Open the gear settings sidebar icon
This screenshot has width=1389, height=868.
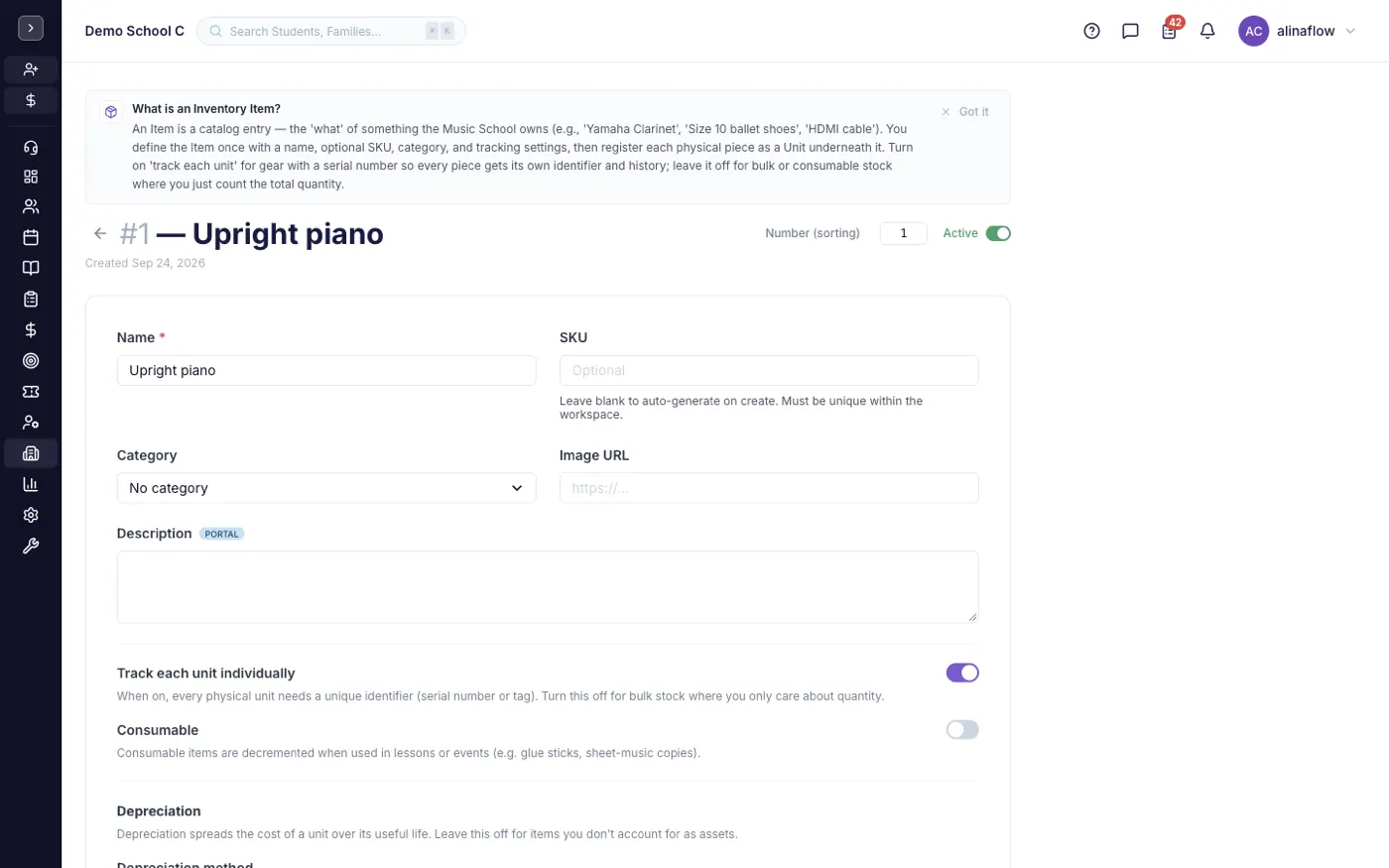[31, 515]
